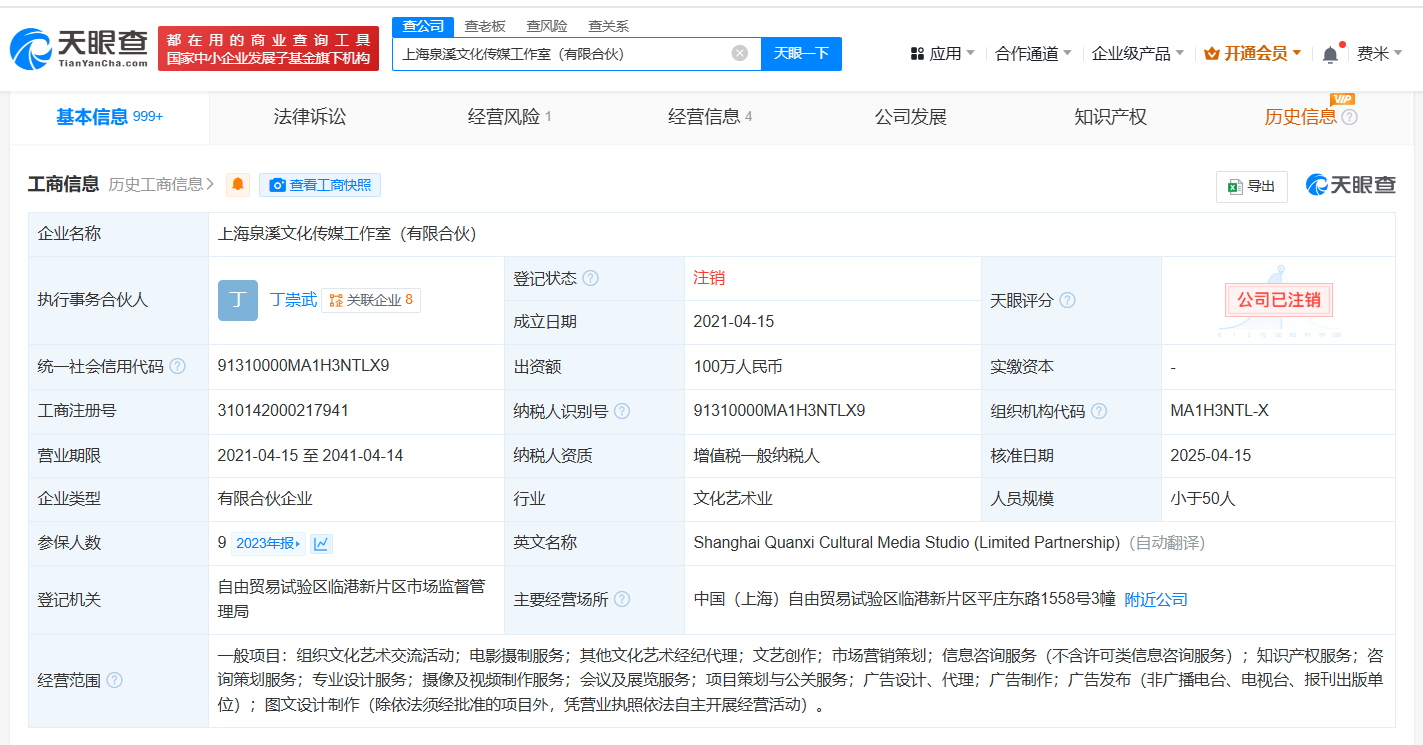Open the 知识产权 tab

click(1110, 117)
